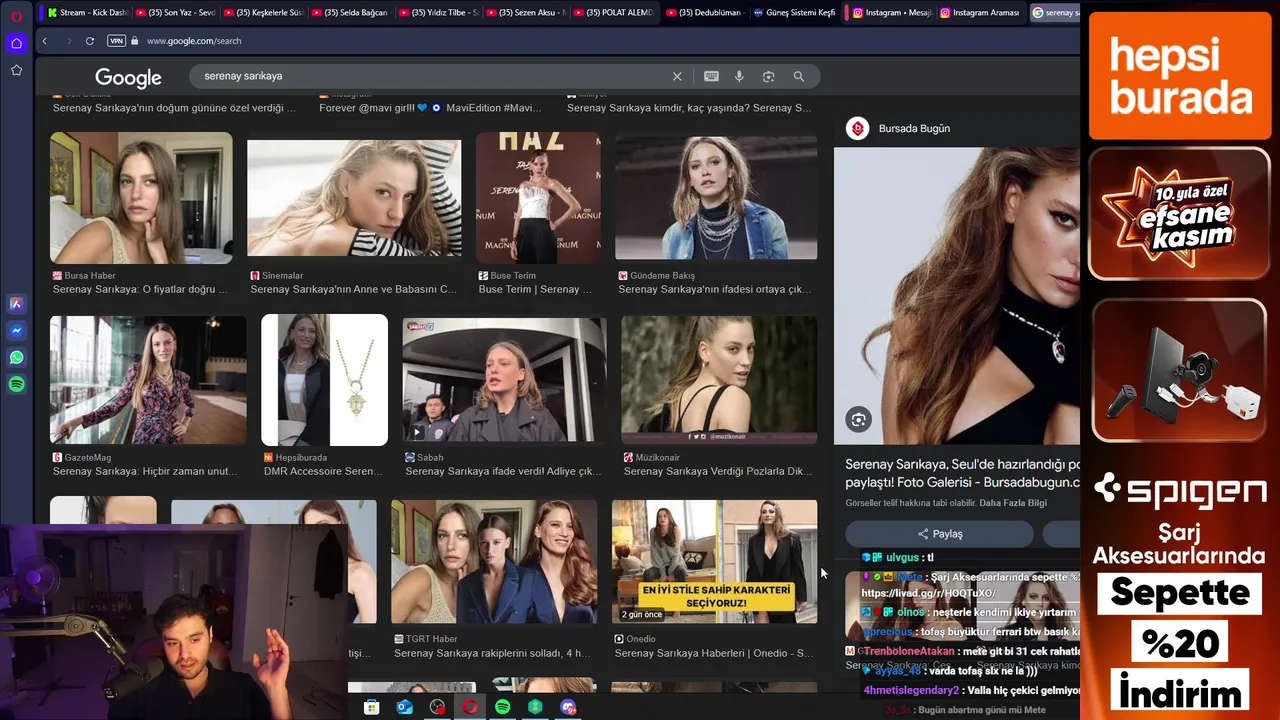Switch to the Instagram Araması tab

[x=981, y=13]
